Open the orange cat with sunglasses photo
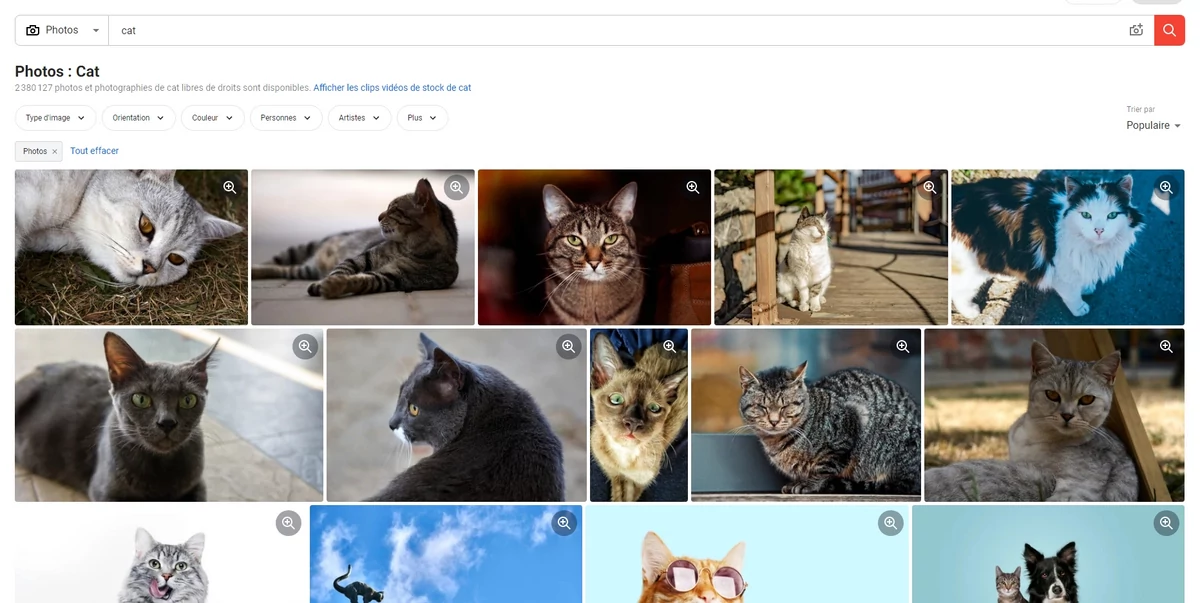The height and width of the screenshot is (603, 1200). point(747,554)
